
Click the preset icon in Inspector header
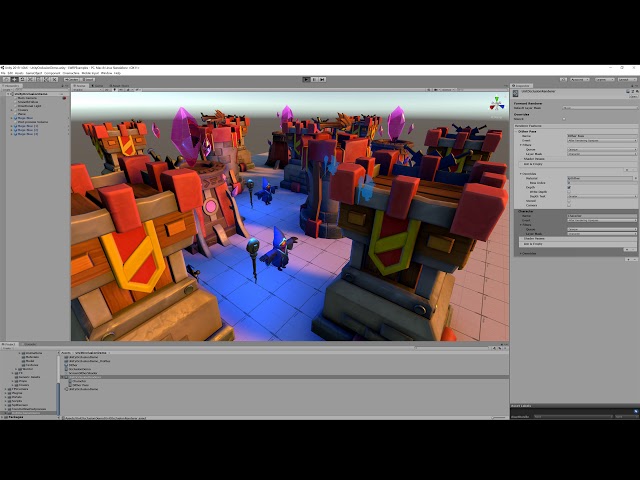(x=633, y=91)
